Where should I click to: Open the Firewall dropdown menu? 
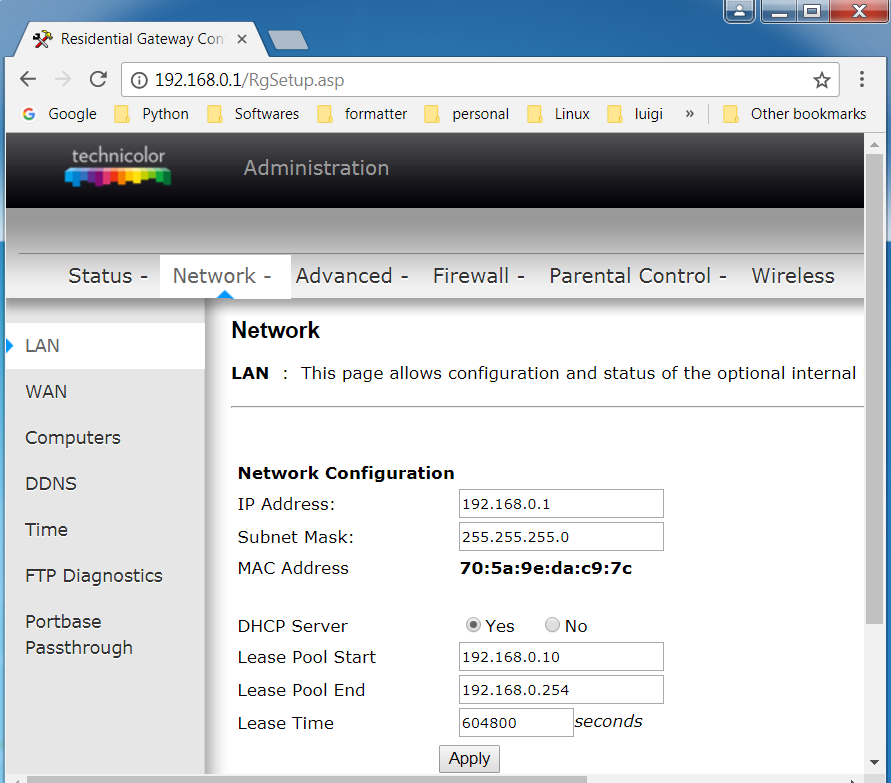471,276
